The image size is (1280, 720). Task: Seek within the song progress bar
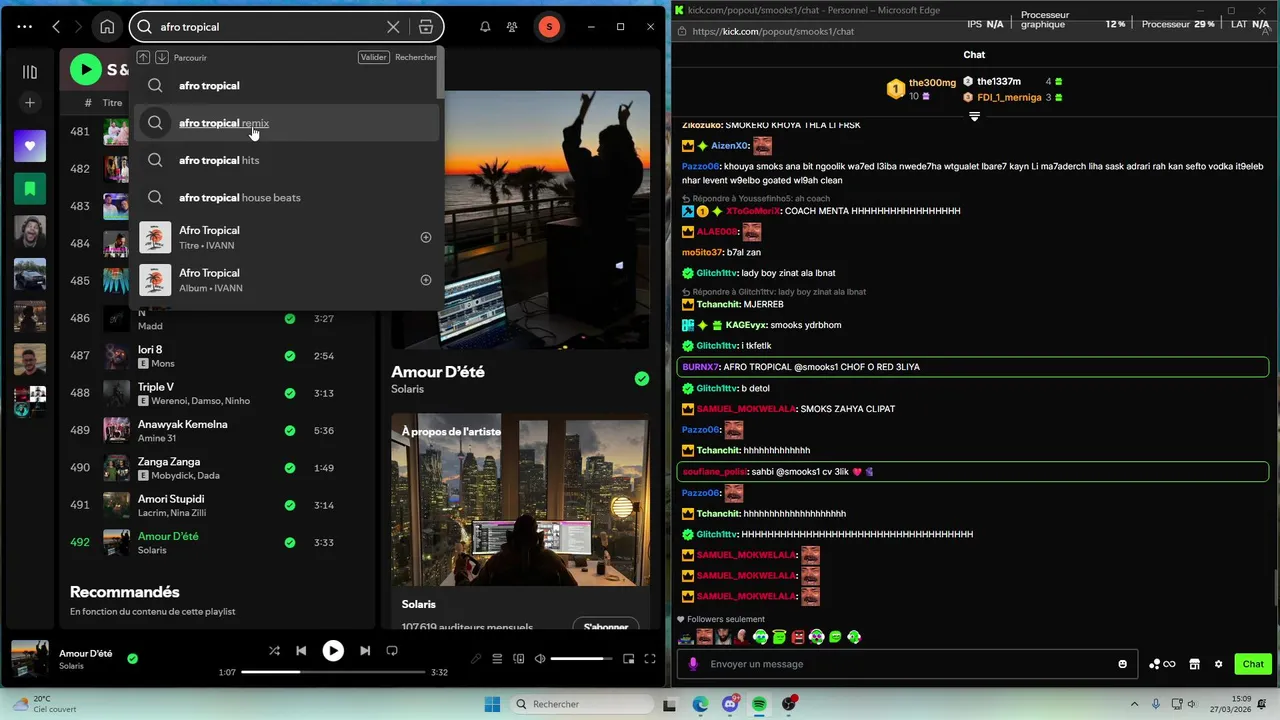[x=333, y=672]
